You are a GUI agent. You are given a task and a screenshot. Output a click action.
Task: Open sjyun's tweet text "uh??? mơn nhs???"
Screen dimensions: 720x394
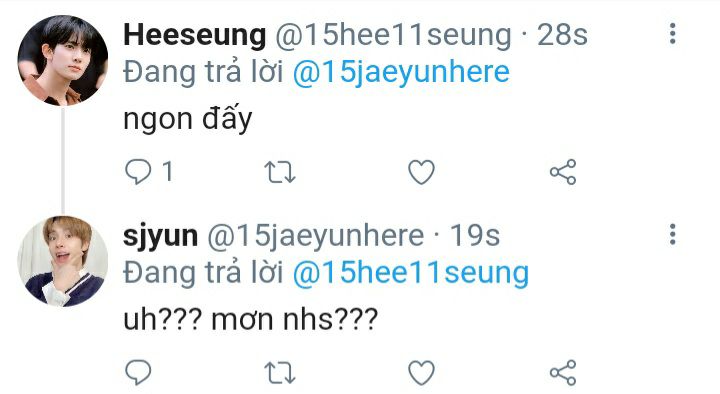pos(251,319)
